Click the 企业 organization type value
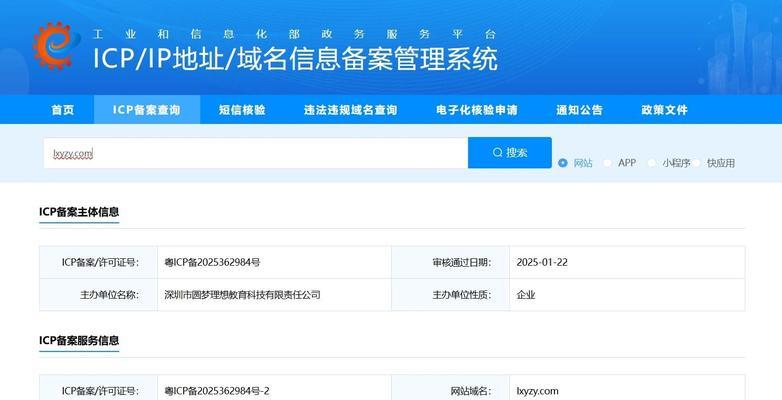Screen dimensions: 782x400 (x=526, y=295)
